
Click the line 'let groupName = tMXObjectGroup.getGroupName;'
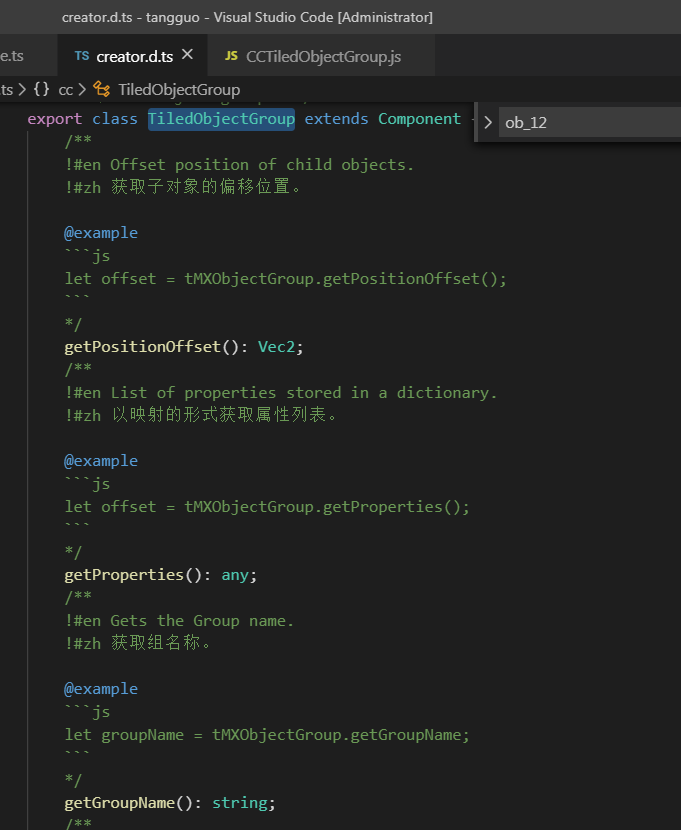(267, 735)
